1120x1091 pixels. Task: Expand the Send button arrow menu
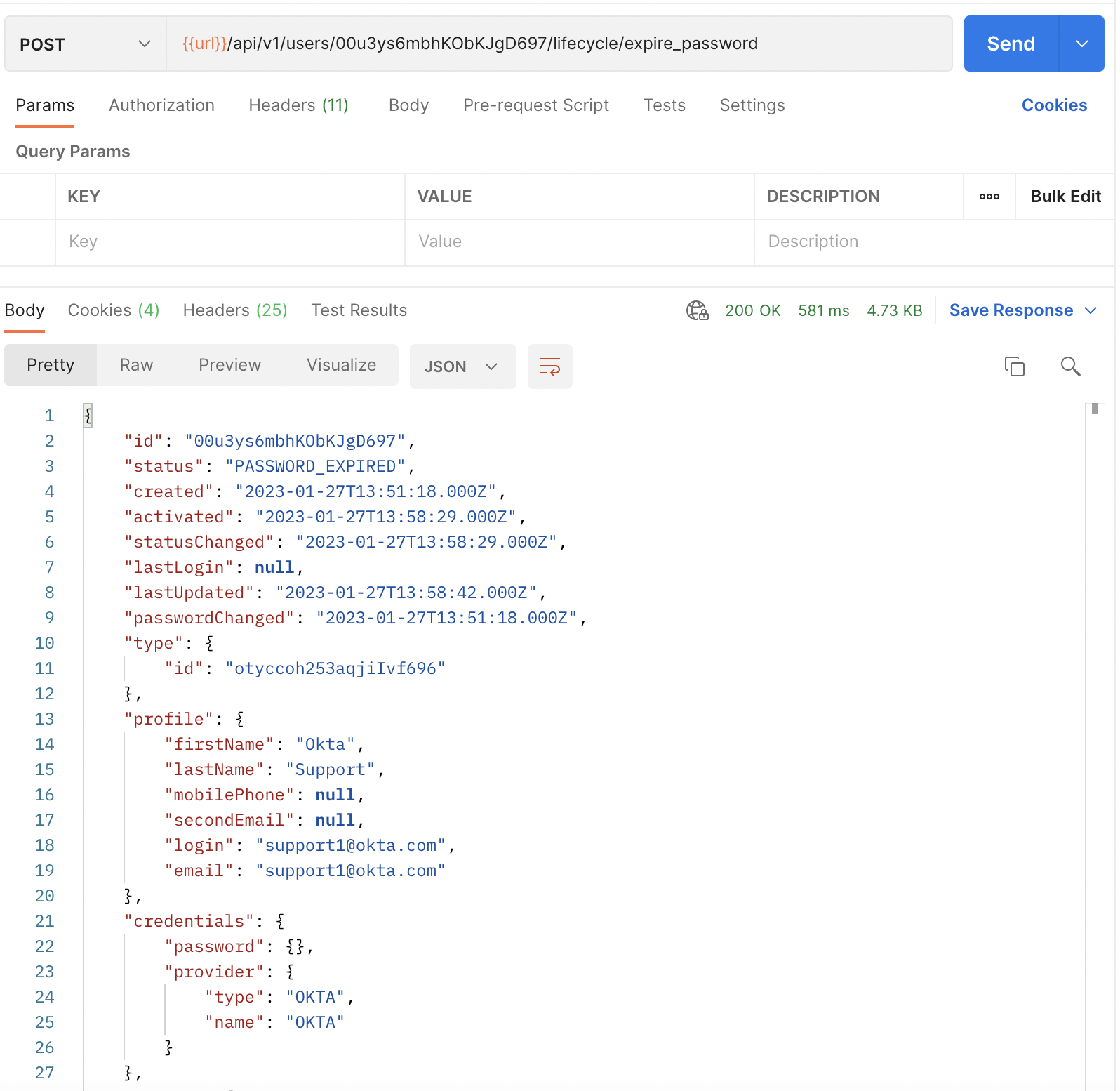tap(1081, 44)
